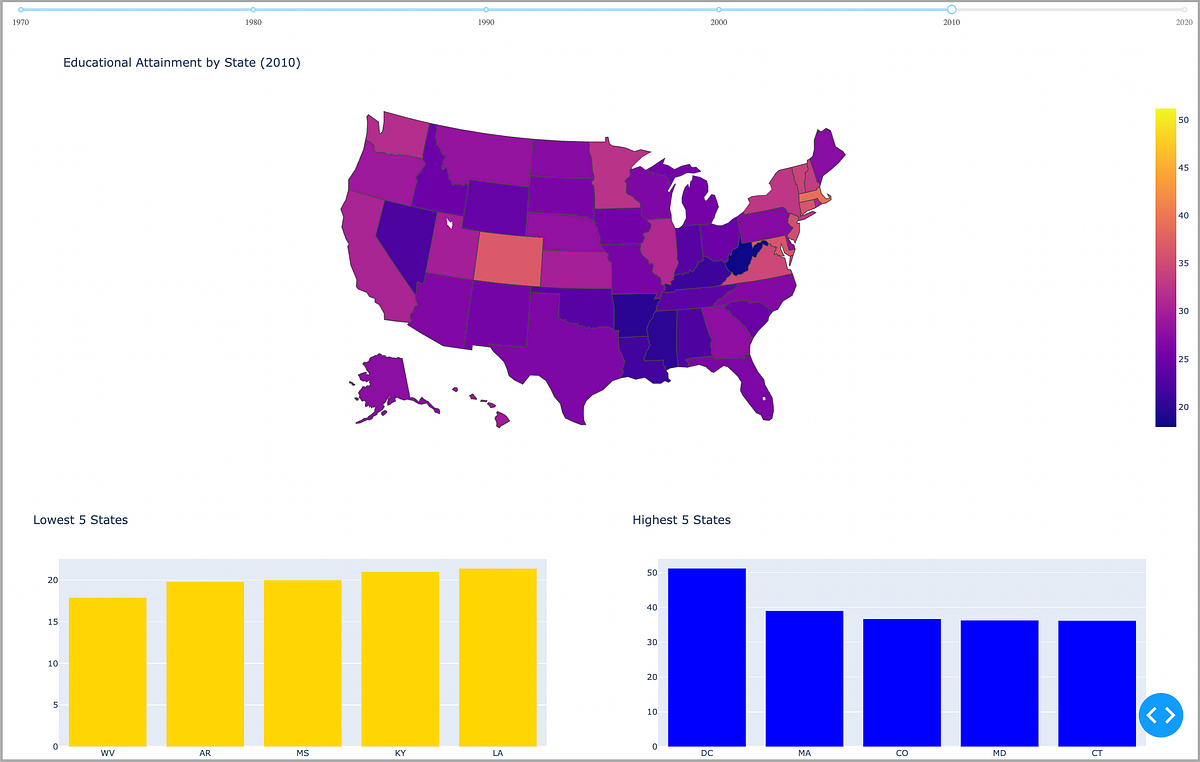Select the 1990 marker on the year slider
1200x762 pixels.
click(486, 9)
